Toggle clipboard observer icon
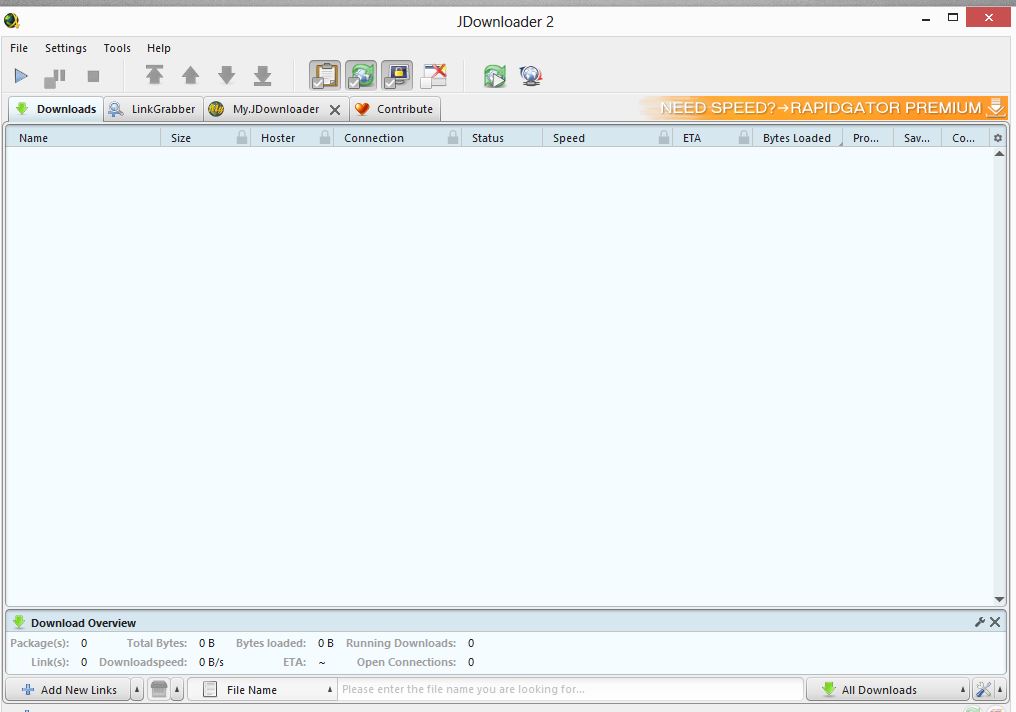Screen dimensions: 1016x712 point(325,75)
